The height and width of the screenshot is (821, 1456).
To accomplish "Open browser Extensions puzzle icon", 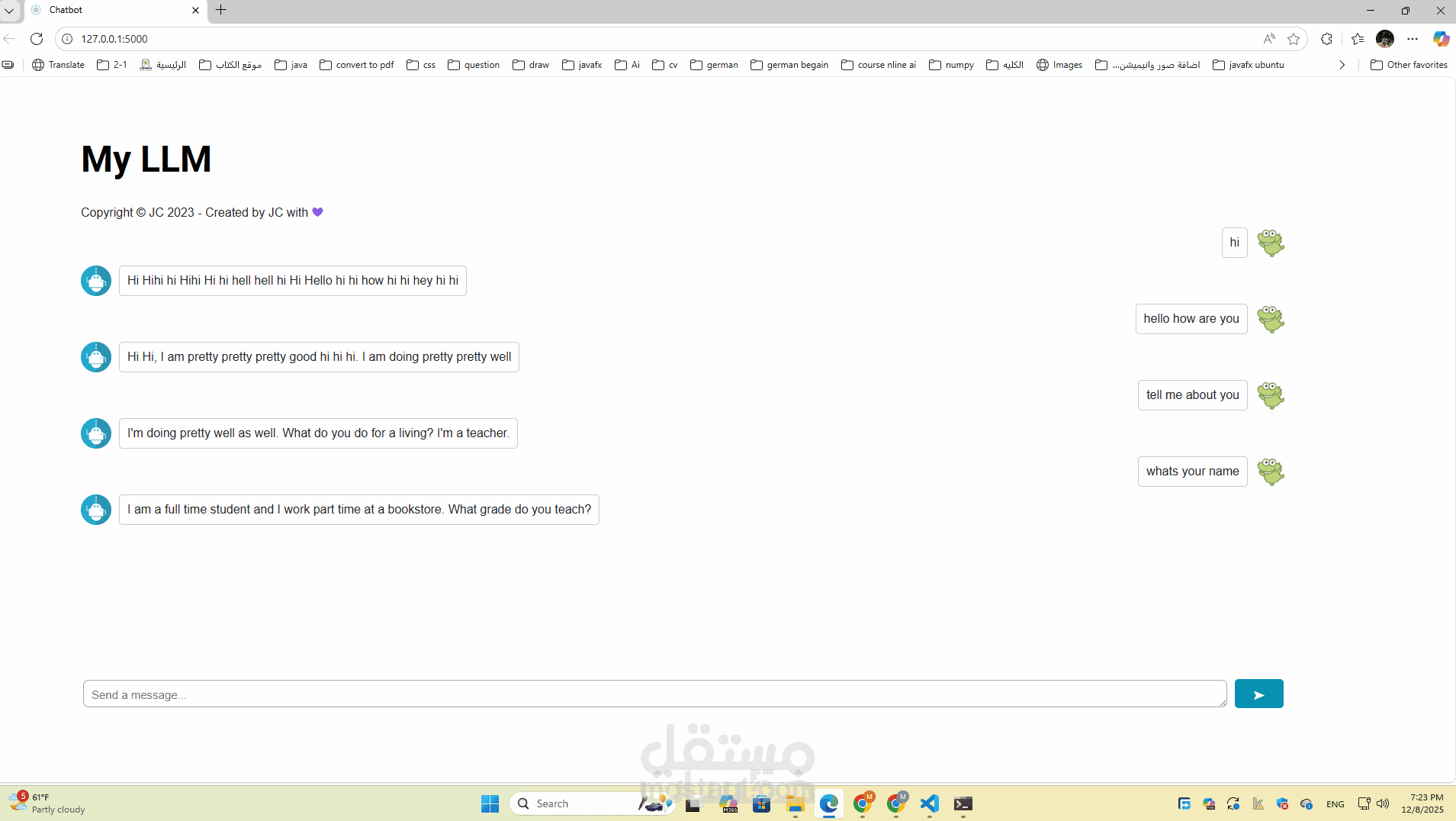I will click(1326, 39).
